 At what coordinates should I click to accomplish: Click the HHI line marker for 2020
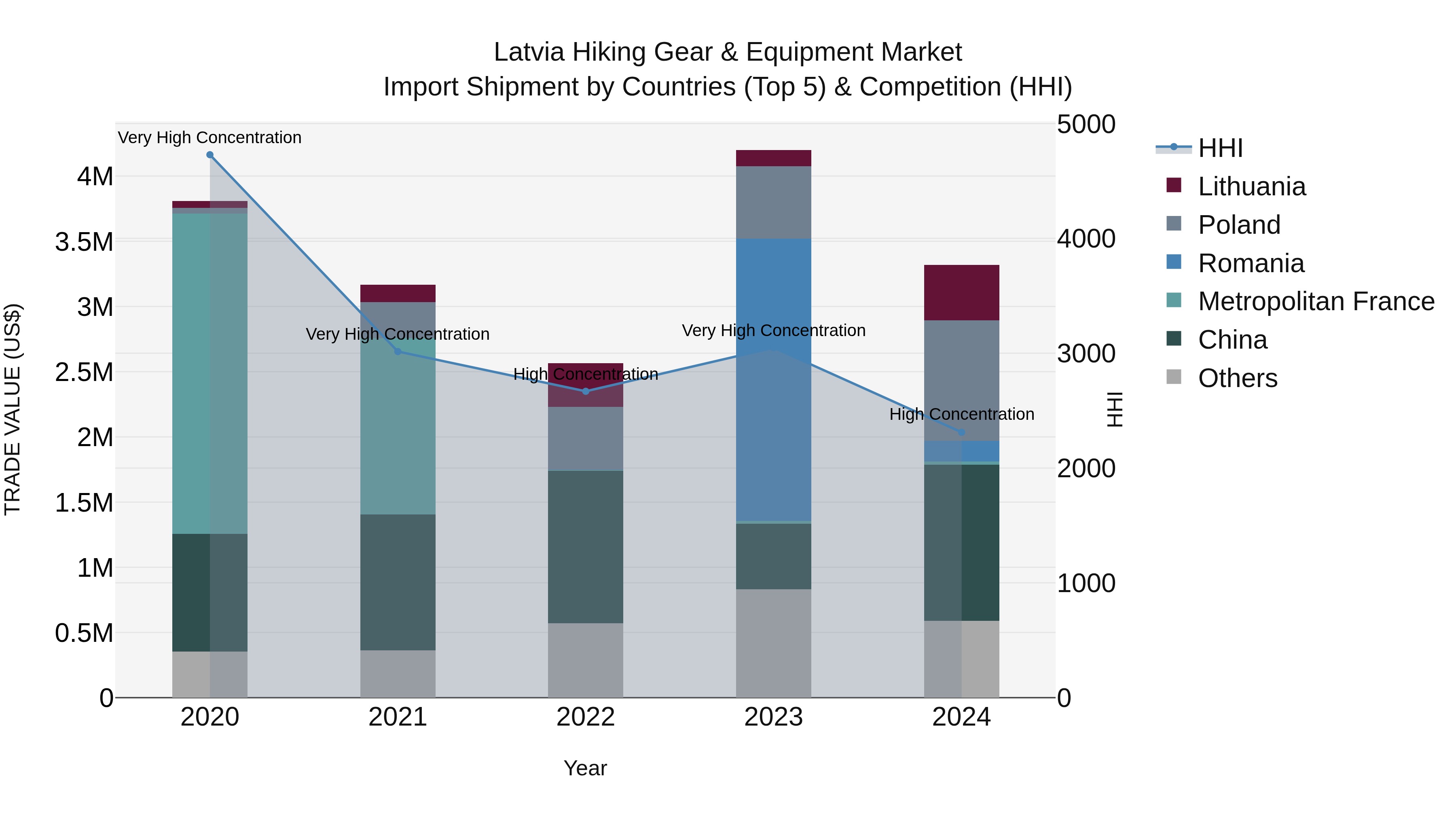tap(210, 155)
